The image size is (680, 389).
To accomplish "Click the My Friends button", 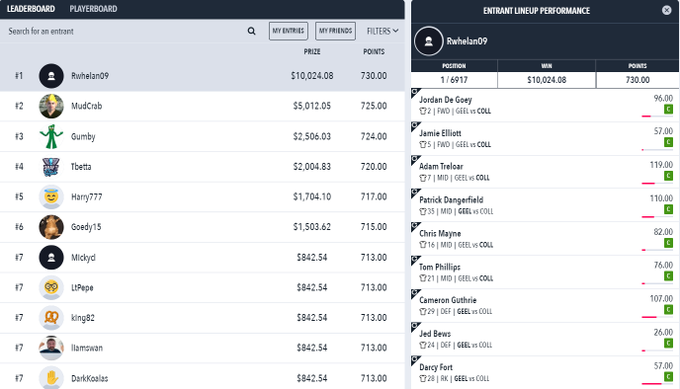I will [x=336, y=31].
